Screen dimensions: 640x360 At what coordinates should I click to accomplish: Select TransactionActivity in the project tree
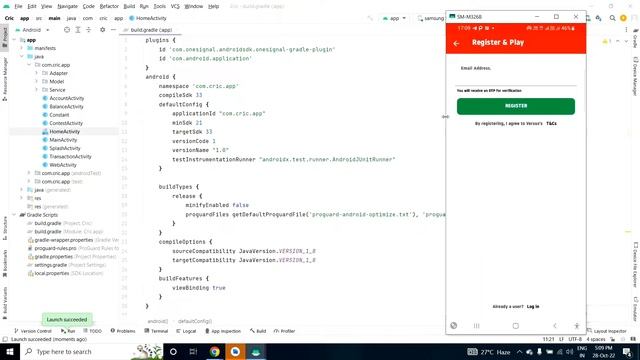[x=70, y=156]
